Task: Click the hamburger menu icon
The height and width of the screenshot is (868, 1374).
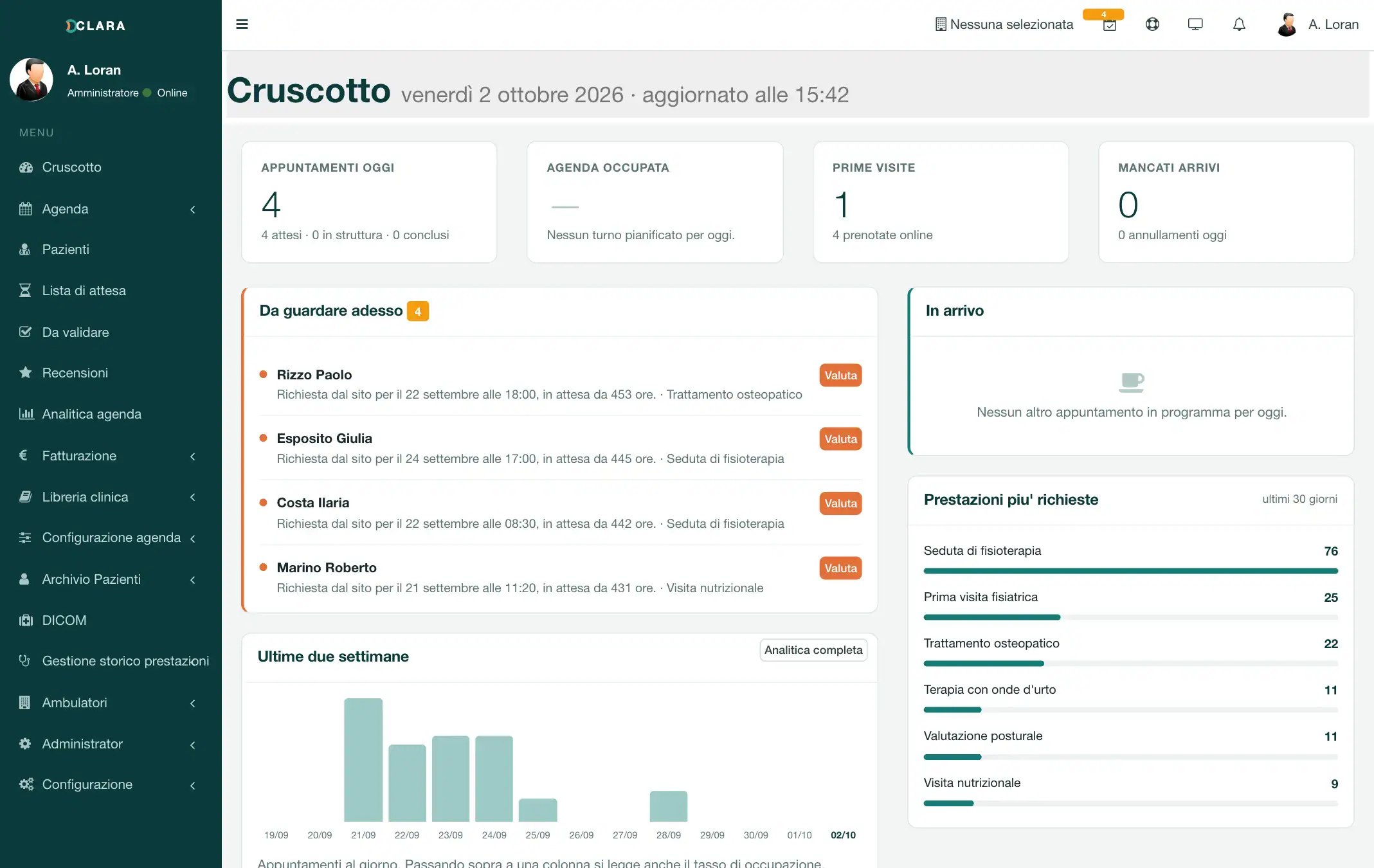Action: pyautogui.click(x=242, y=24)
